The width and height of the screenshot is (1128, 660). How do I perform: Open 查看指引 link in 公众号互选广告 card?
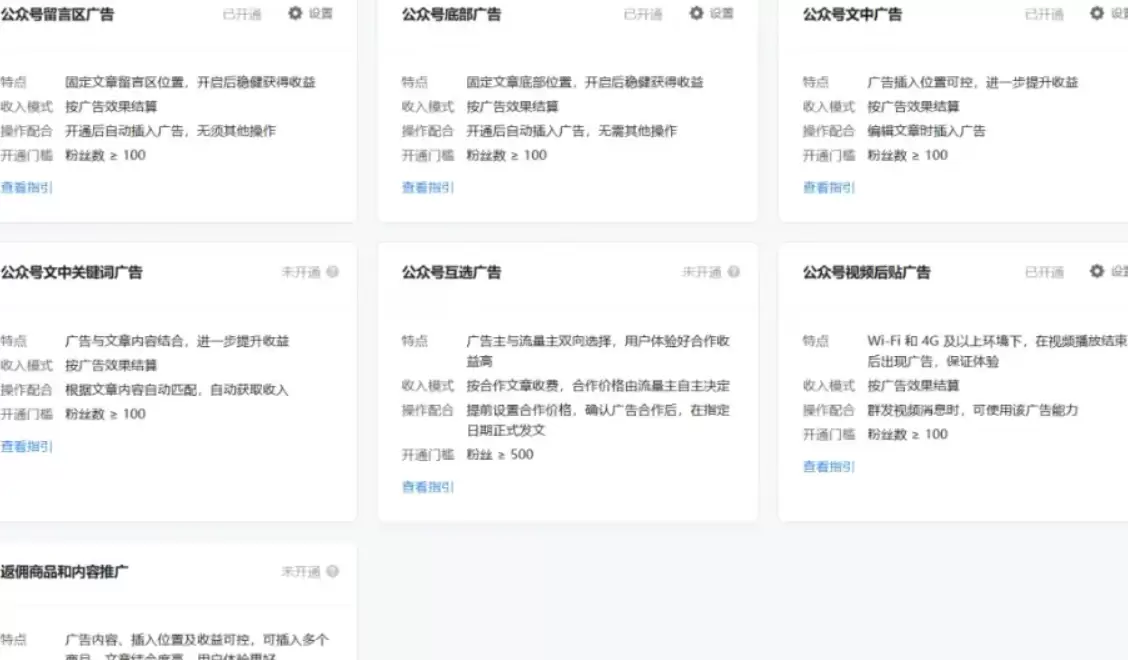(427, 487)
